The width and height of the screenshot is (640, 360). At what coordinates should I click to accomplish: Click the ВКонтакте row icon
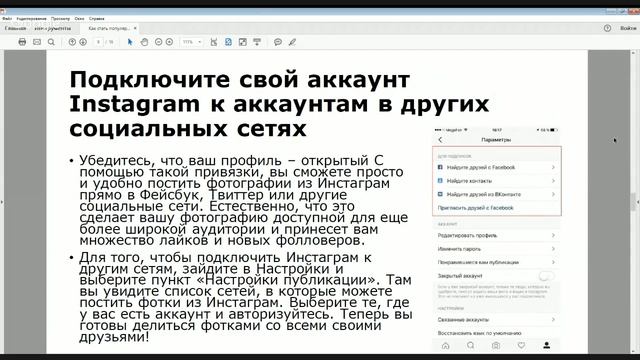pyautogui.click(x=440, y=194)
